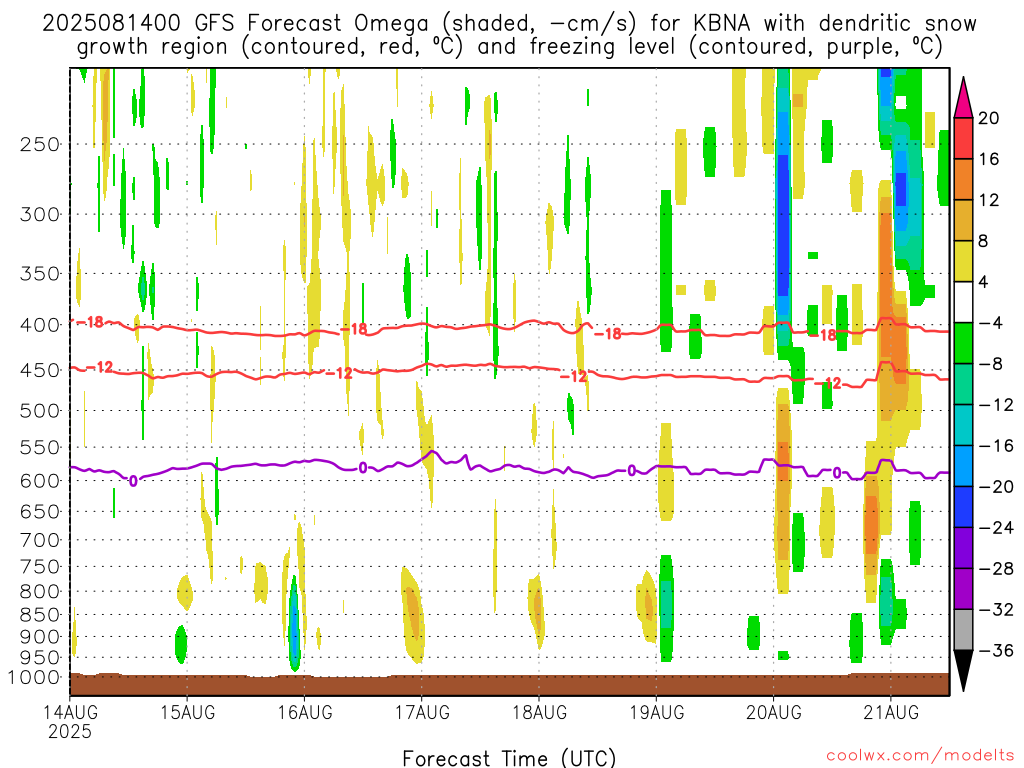Image resolution: width=1024 pixels, height=768 pixels.
Task: Click the 950 pressure level label
Action: click(40, 658)
